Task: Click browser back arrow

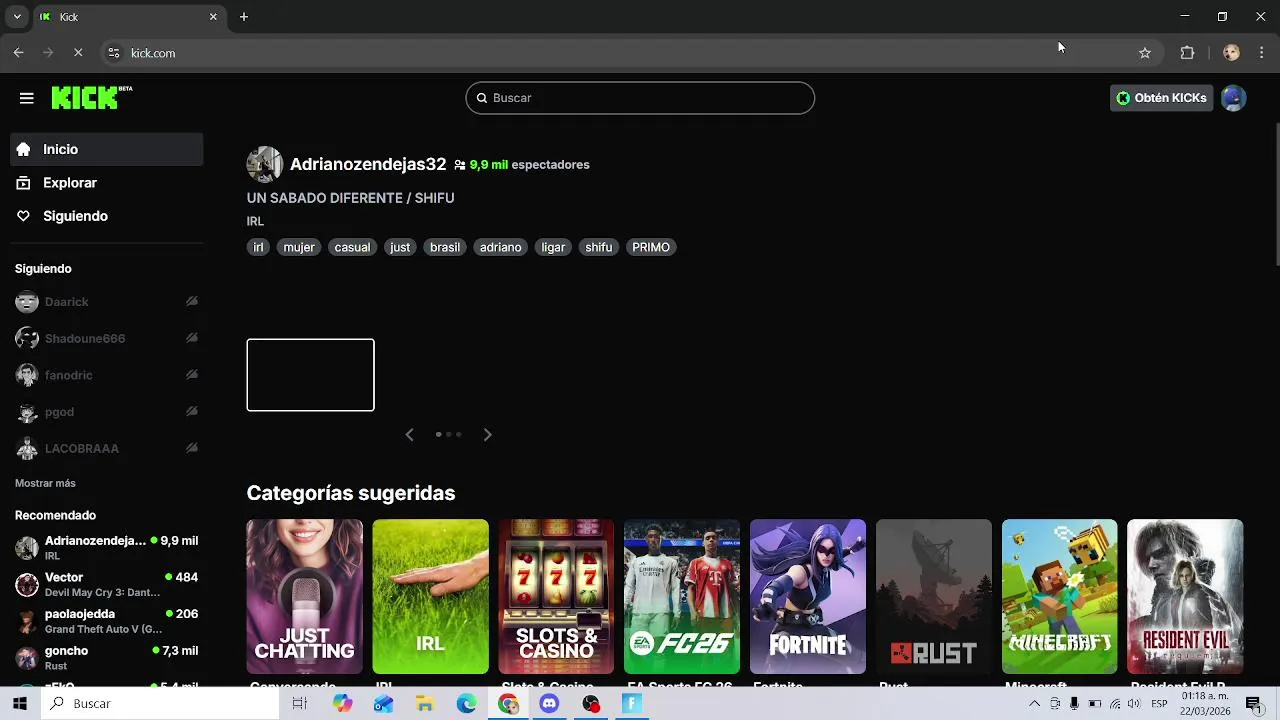Action: 18,53
